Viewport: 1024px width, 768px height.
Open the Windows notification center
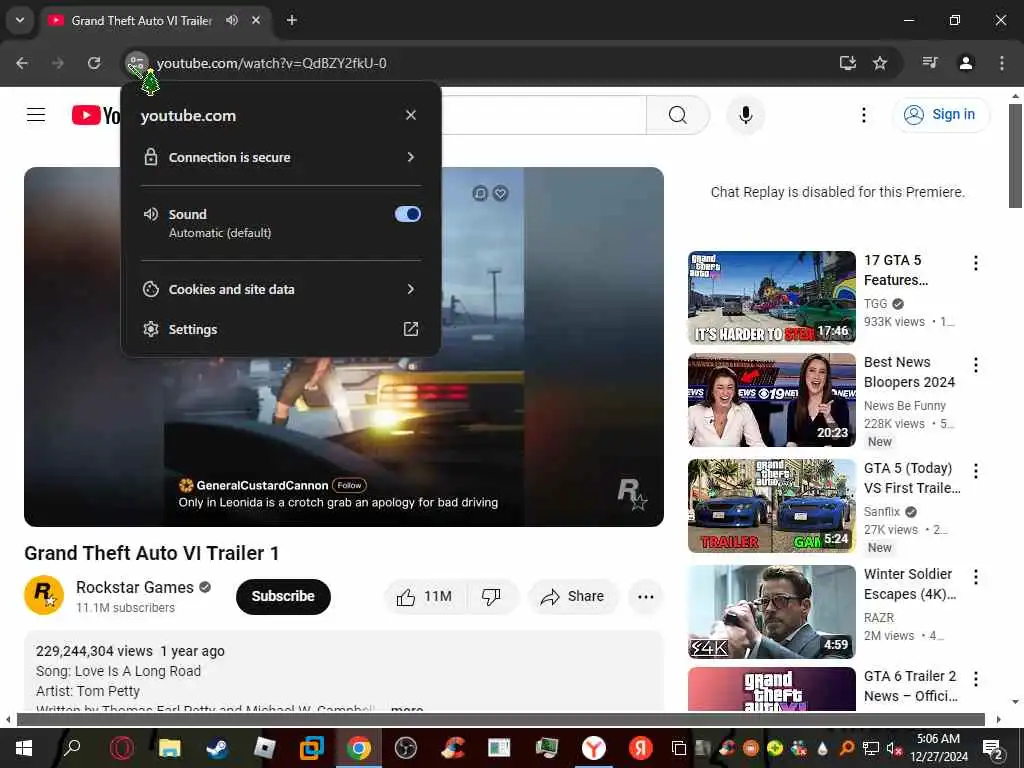992,748
